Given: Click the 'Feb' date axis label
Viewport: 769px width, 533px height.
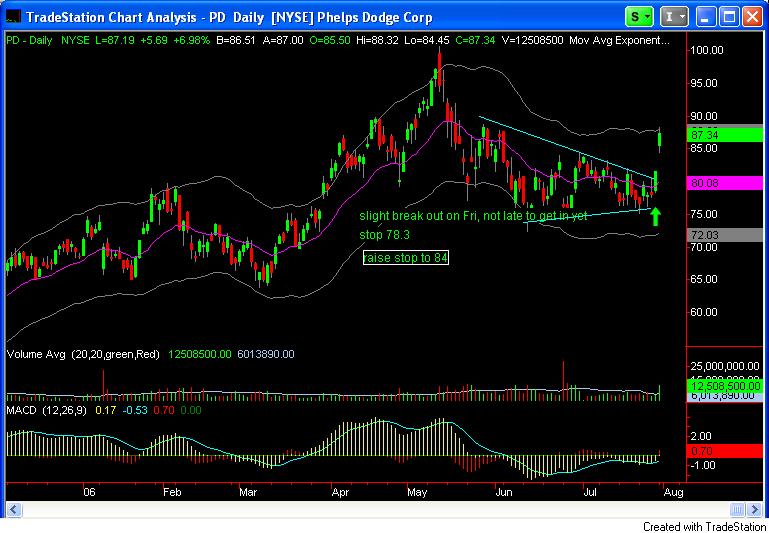Looking at the screenshot, I should tap(172, 491).
